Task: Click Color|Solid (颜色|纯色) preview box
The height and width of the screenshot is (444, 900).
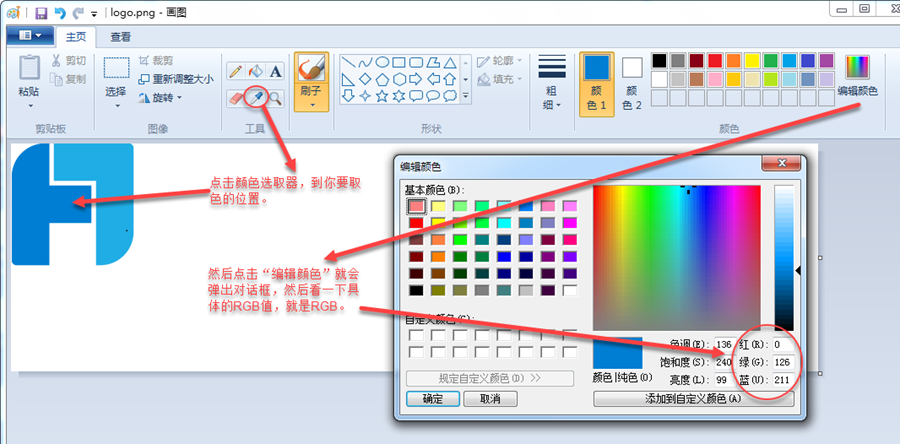Action: (x=618, y=353)
